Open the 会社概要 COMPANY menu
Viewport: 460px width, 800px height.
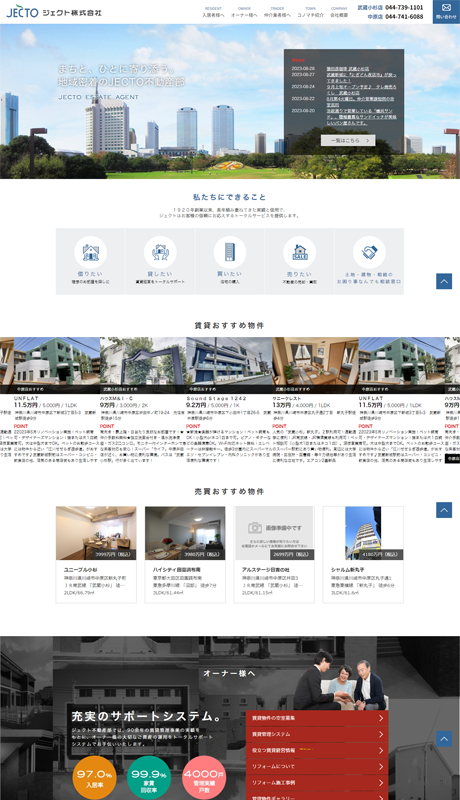339,12
